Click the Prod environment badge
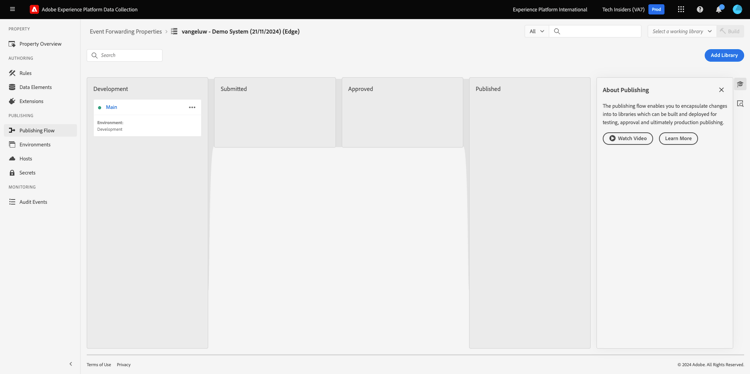Viewport: 750px width, 374px height. point(656,10)
